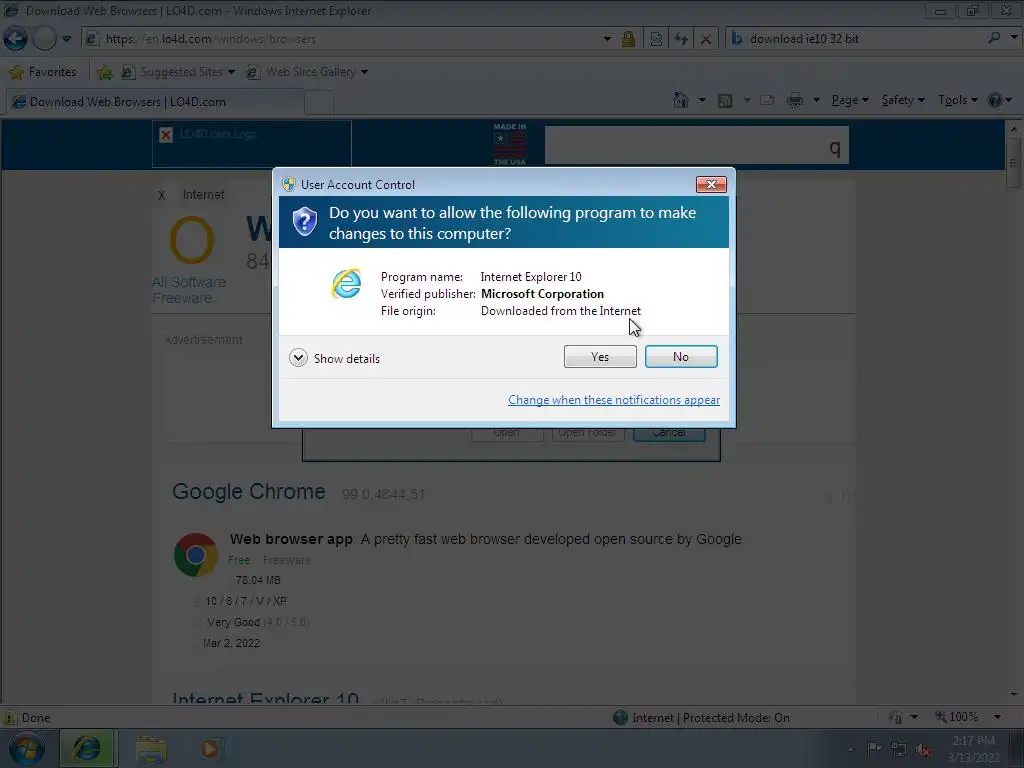Open address bar autocomplete dropdown arrow

tap(607, 39)
